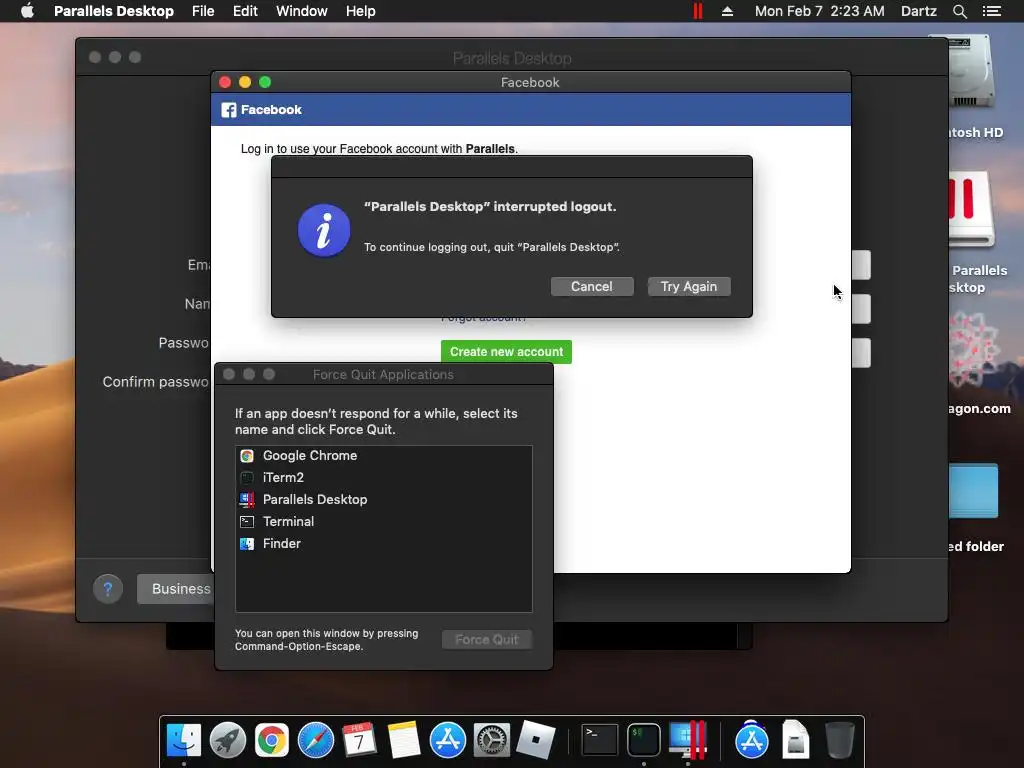This screenshot has height=768, width=1024.
Task: Open Safari compass icon in Dock
Action: (x=315, y=740)
